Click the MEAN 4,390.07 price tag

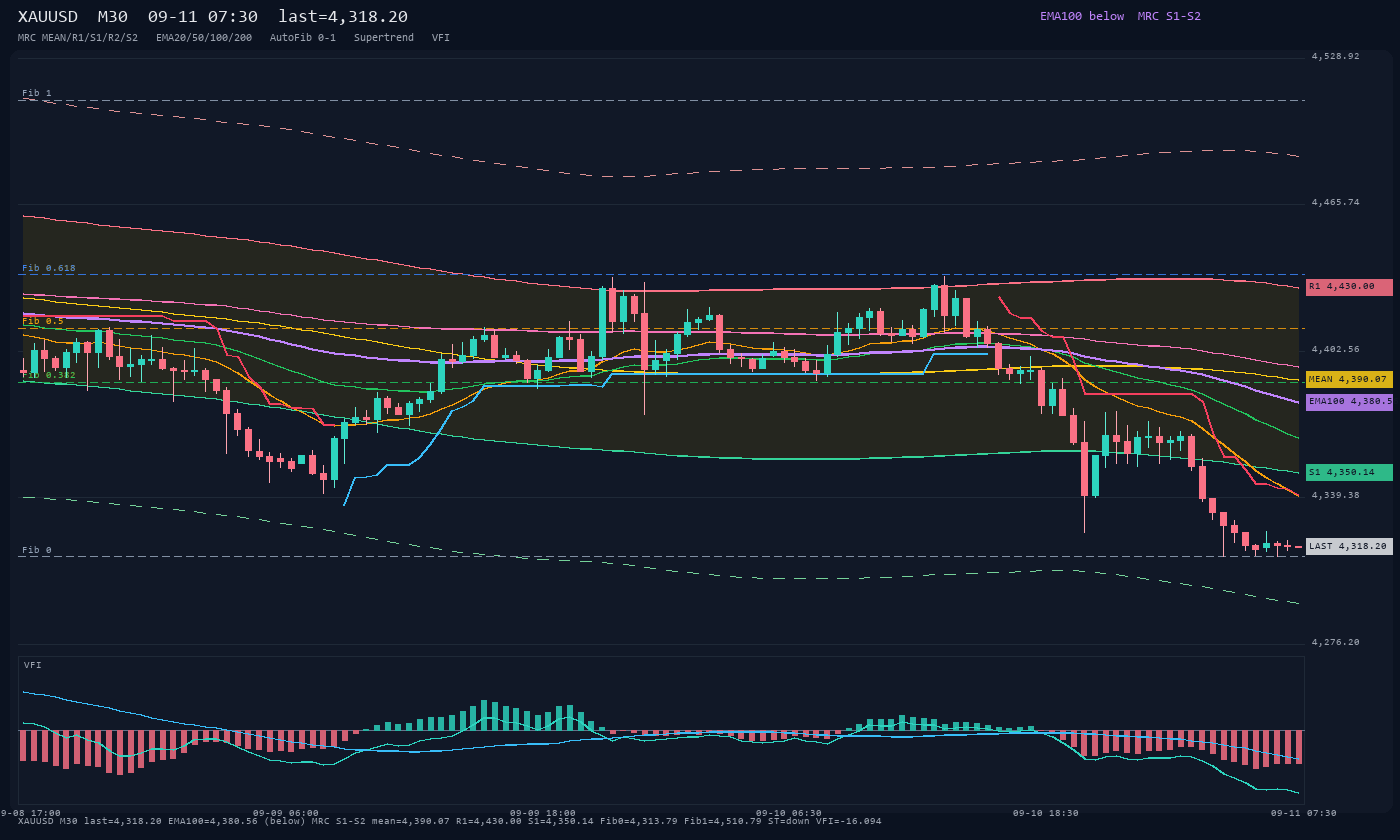[x=1349, y=380]
